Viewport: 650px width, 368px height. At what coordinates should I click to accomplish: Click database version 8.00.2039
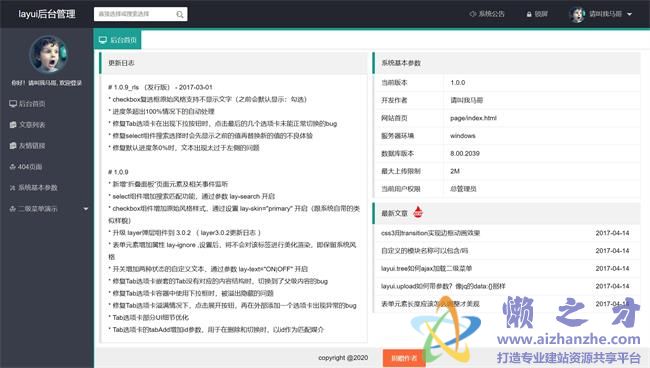(465, 153)
